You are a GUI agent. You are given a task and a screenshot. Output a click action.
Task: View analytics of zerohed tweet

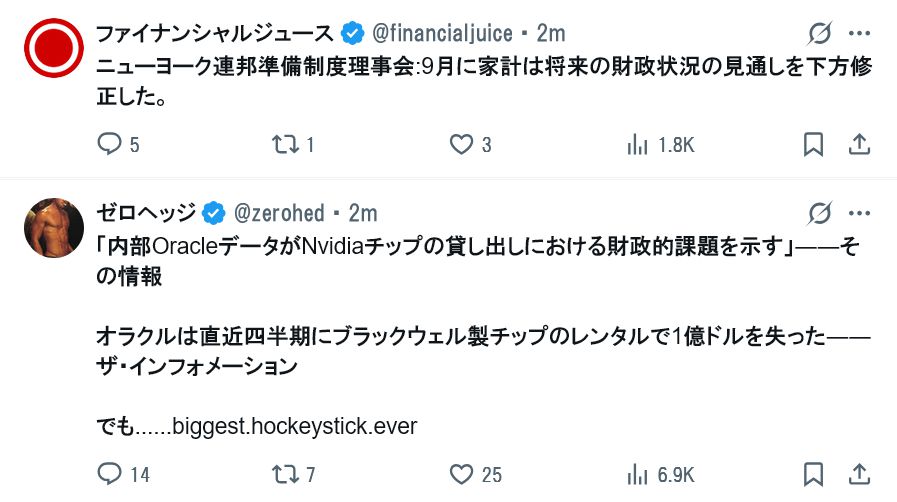point(637,474)
